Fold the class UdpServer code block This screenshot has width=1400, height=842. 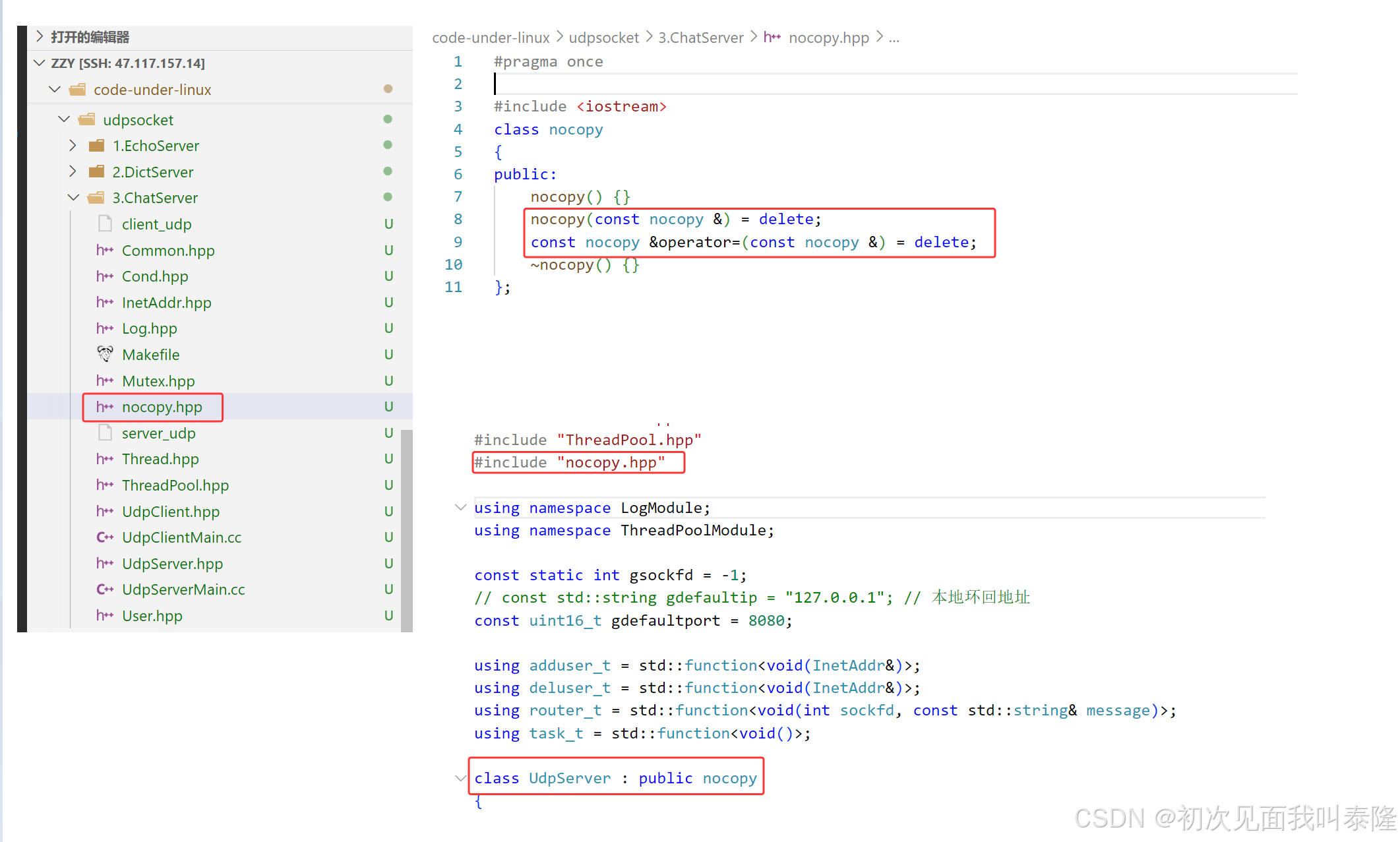coord(460,778)
